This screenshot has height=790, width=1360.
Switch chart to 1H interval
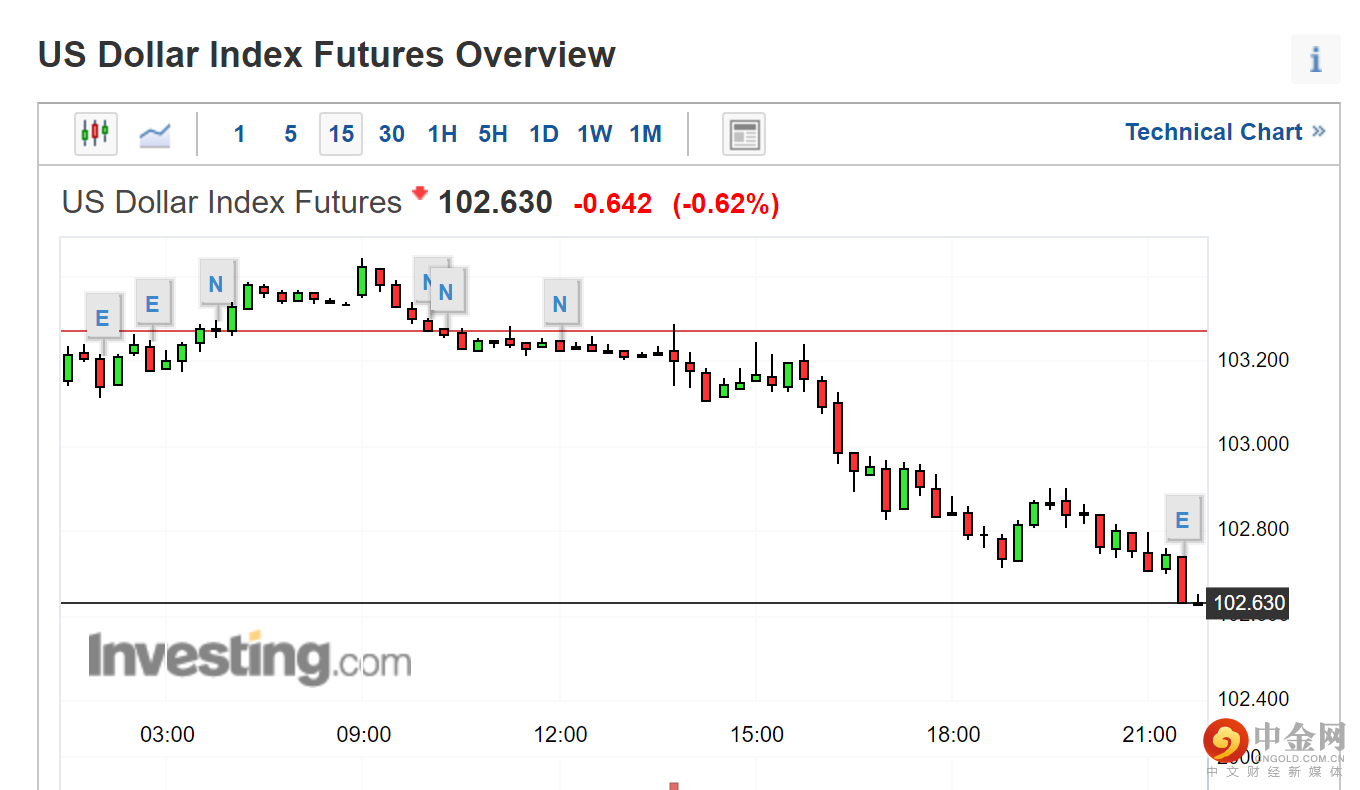(442, 134)
